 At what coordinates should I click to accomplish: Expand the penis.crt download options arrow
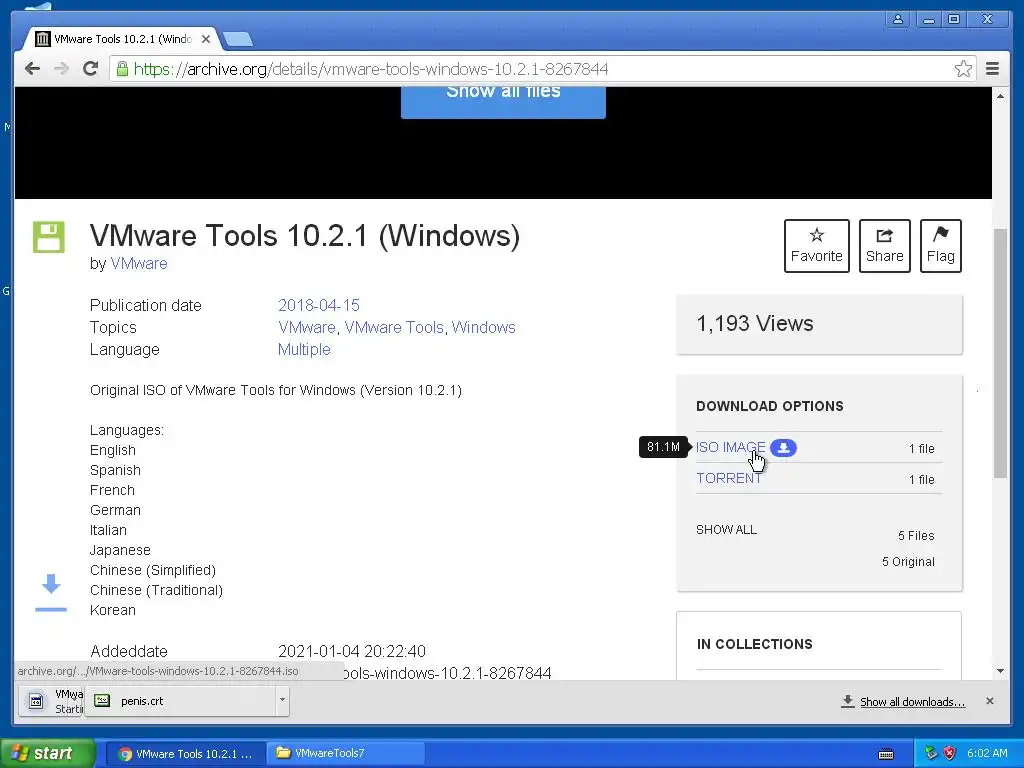click(282, 700)
